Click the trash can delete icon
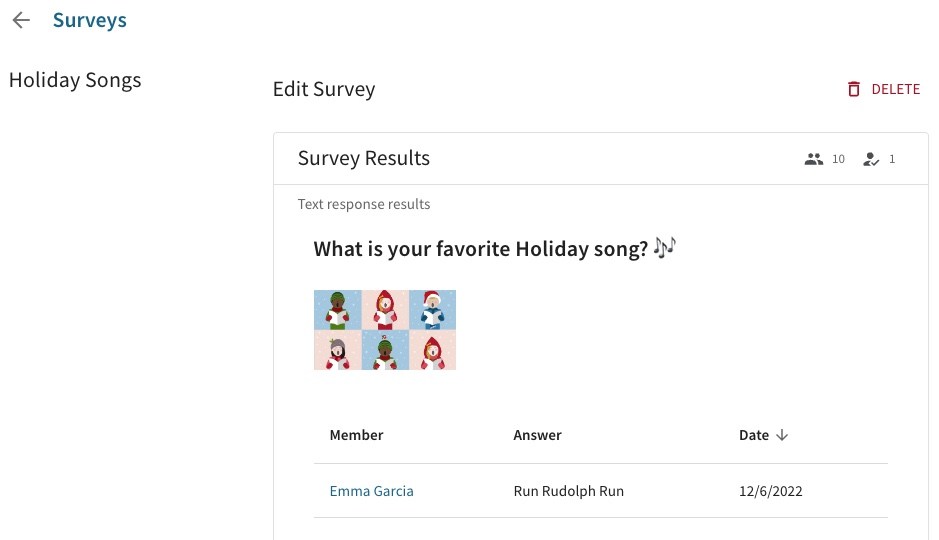The height and width of the screenshot is (540, 939). point(854,89)
